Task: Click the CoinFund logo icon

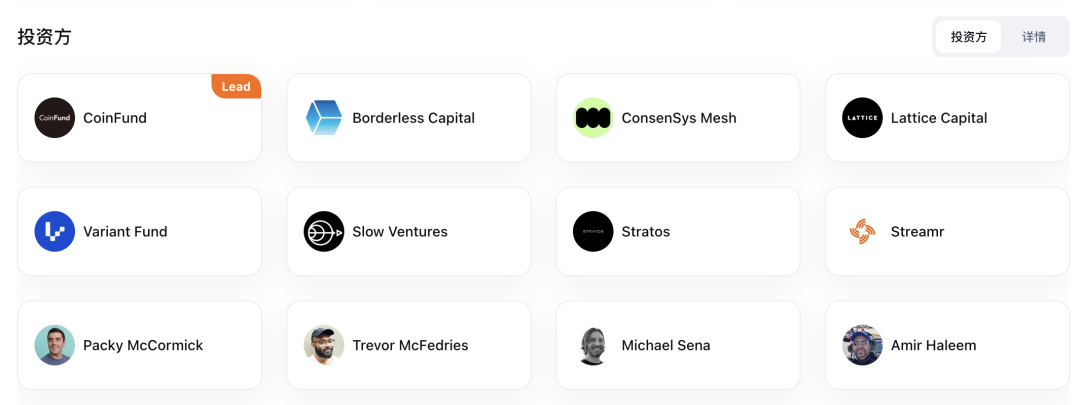Action: [55, 118]
